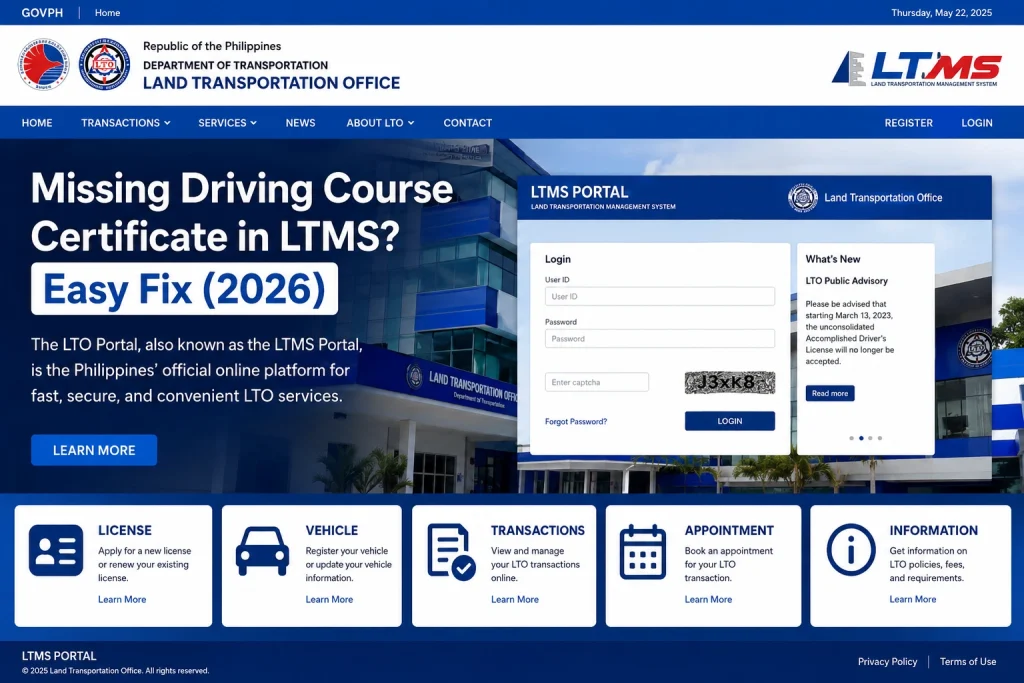Click the DOTr red-and-blue seal logo

coord(43,64)
